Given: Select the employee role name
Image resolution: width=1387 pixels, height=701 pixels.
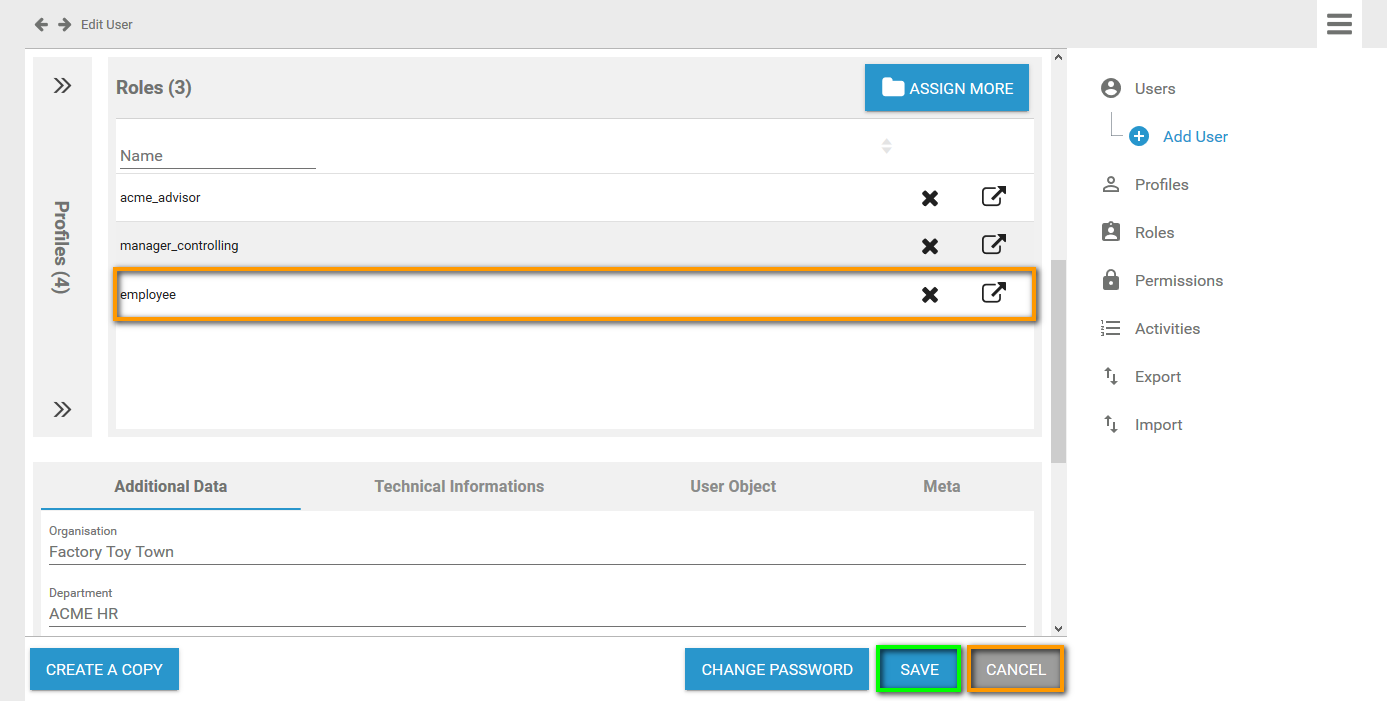Looking at the screenshot, I should pos(148,295).
